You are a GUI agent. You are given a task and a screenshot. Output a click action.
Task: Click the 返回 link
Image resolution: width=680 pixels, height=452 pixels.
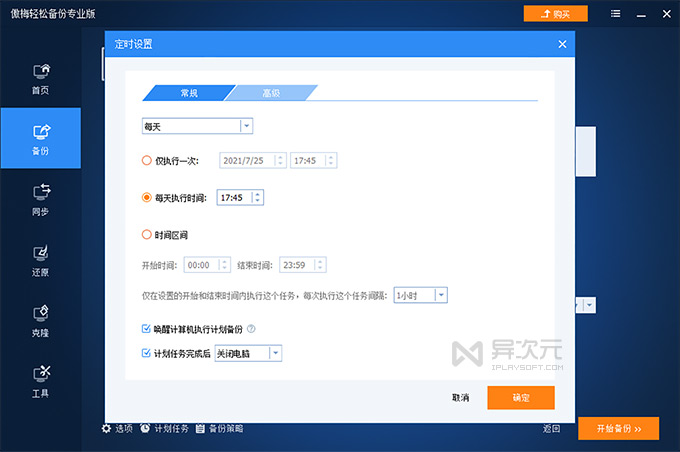(x=552, y=429)
